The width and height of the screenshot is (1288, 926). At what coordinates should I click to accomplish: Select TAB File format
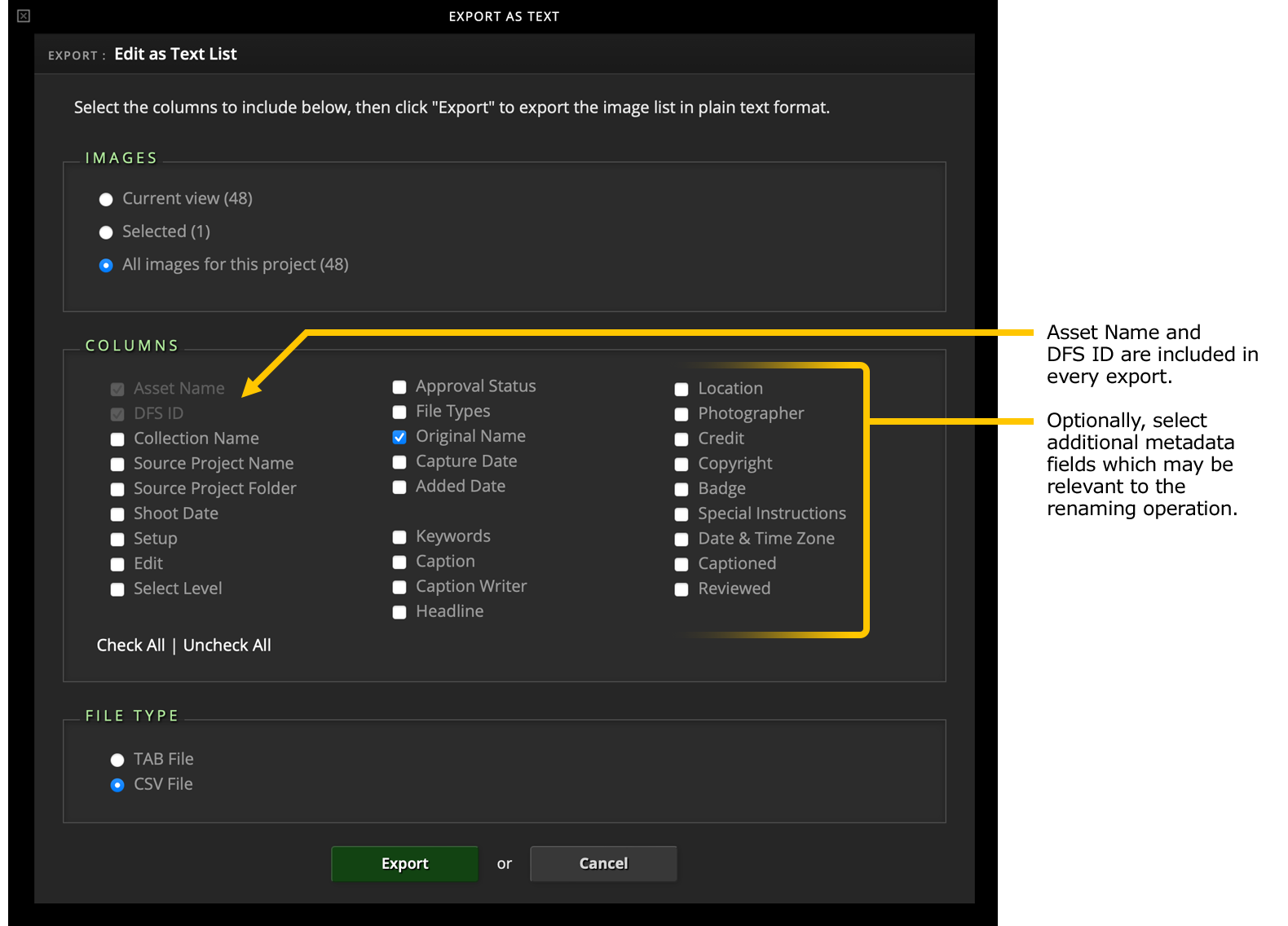[x=117, y=760]
